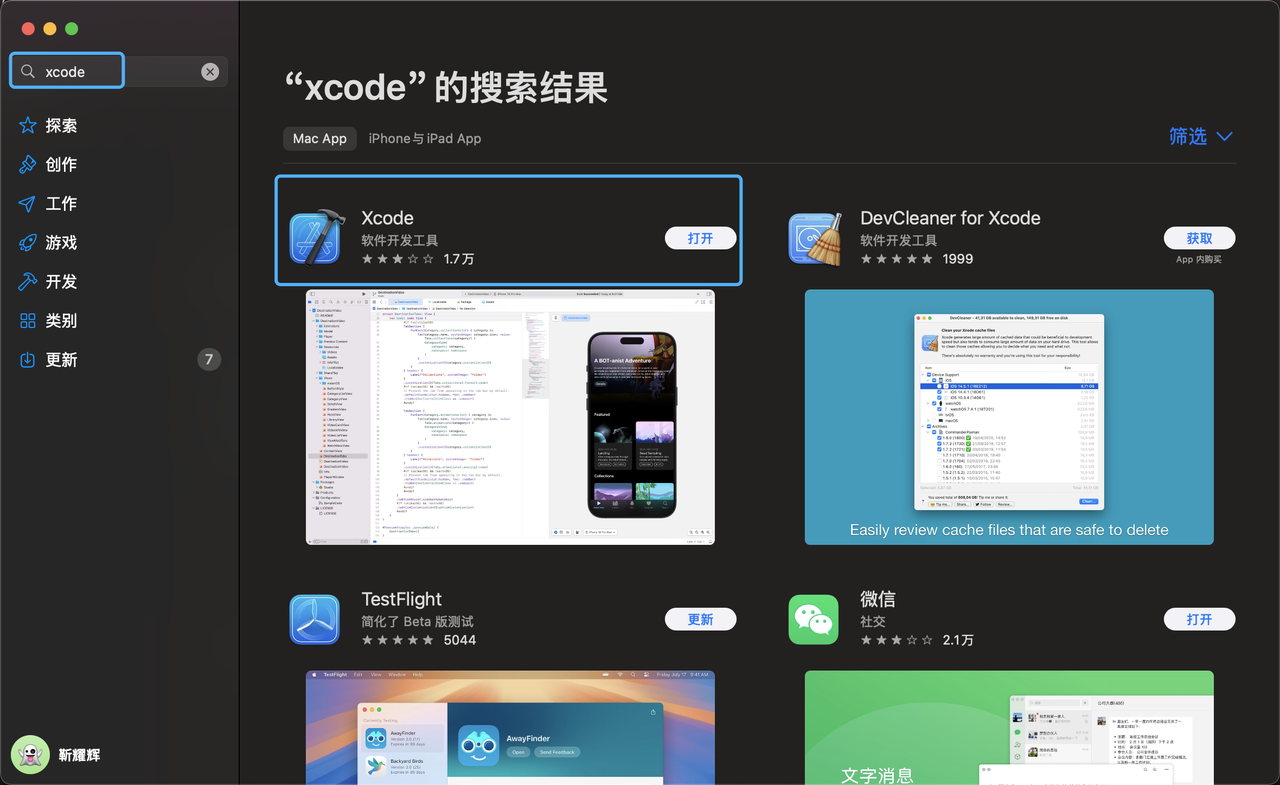Clear the search field with the X button

coord(210,71)
